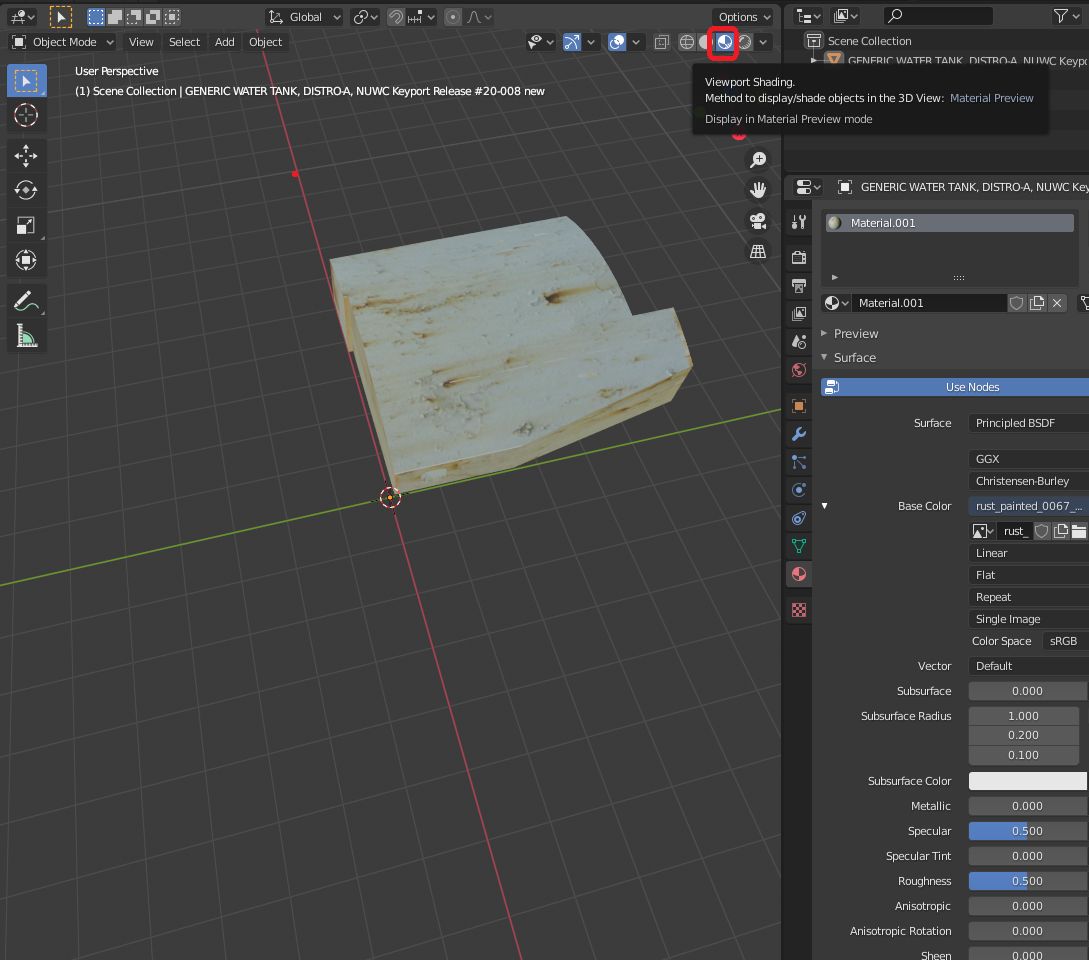This screenshot has width=1089, height=960.
Task: Click the 3D Cursor tool
Action: [26, 116]
